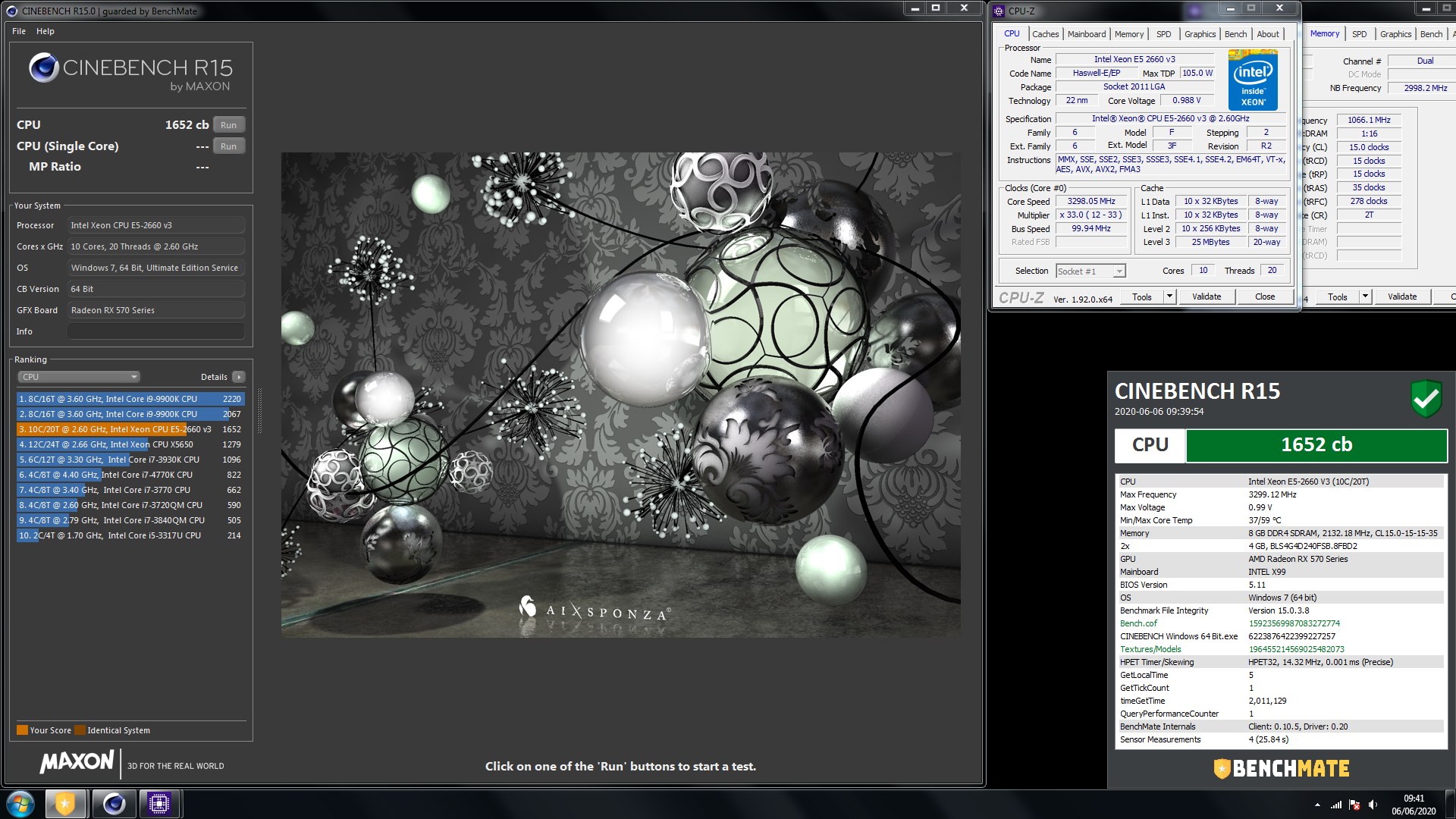Select ranking row Core i5-3317U 214
The width and height of the screenshot is (1456, 819).
click(x=130, y=535)
